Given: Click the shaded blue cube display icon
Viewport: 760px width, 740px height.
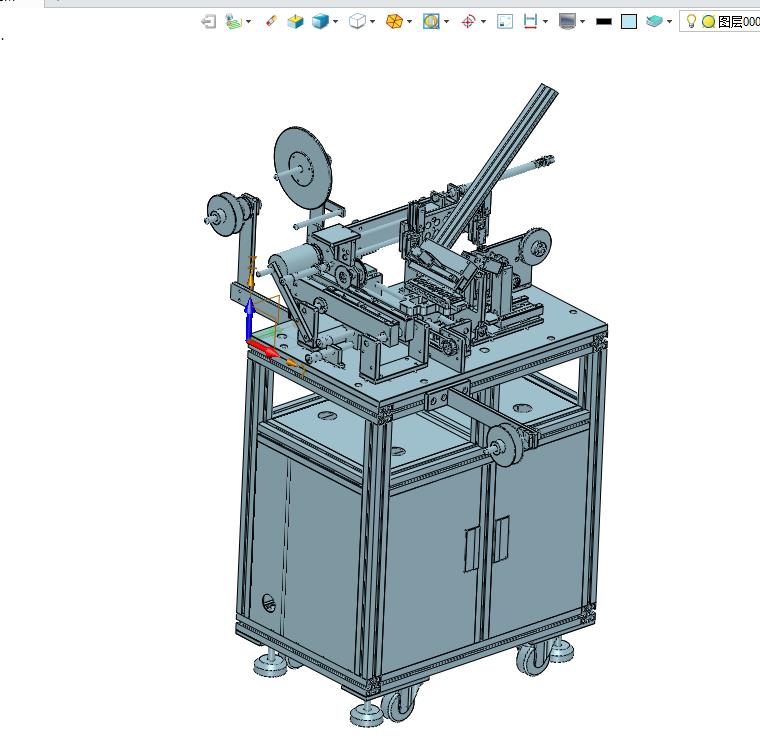Looking at the screenshot, I should click(320, 22).
